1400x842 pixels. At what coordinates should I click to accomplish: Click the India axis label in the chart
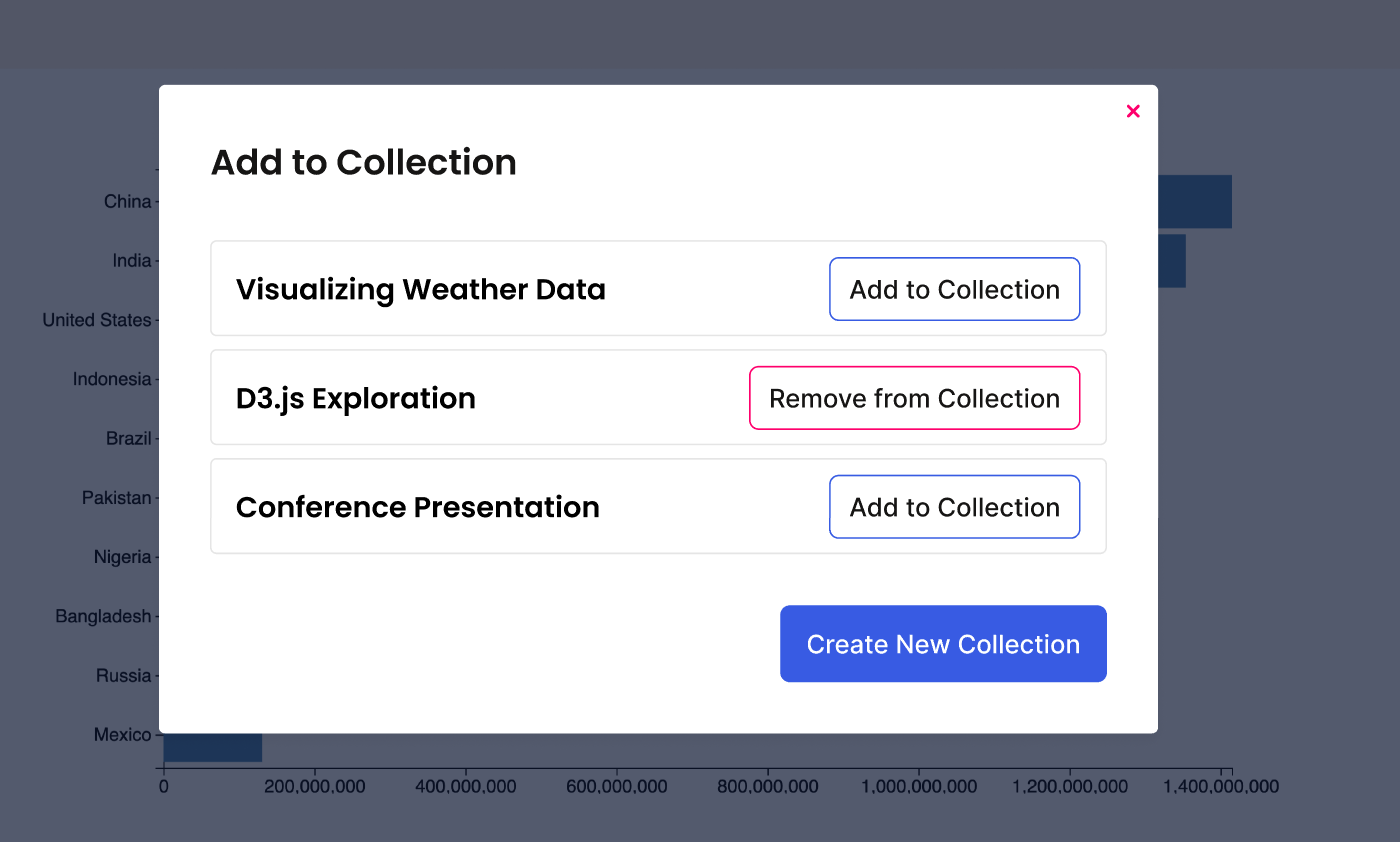tap(132, 261)
